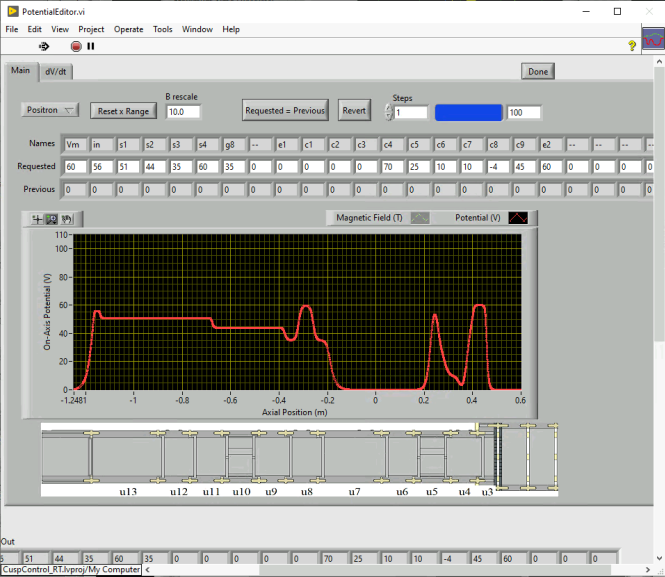Click the Done button
665x577 pixels.
coord(538,71)
